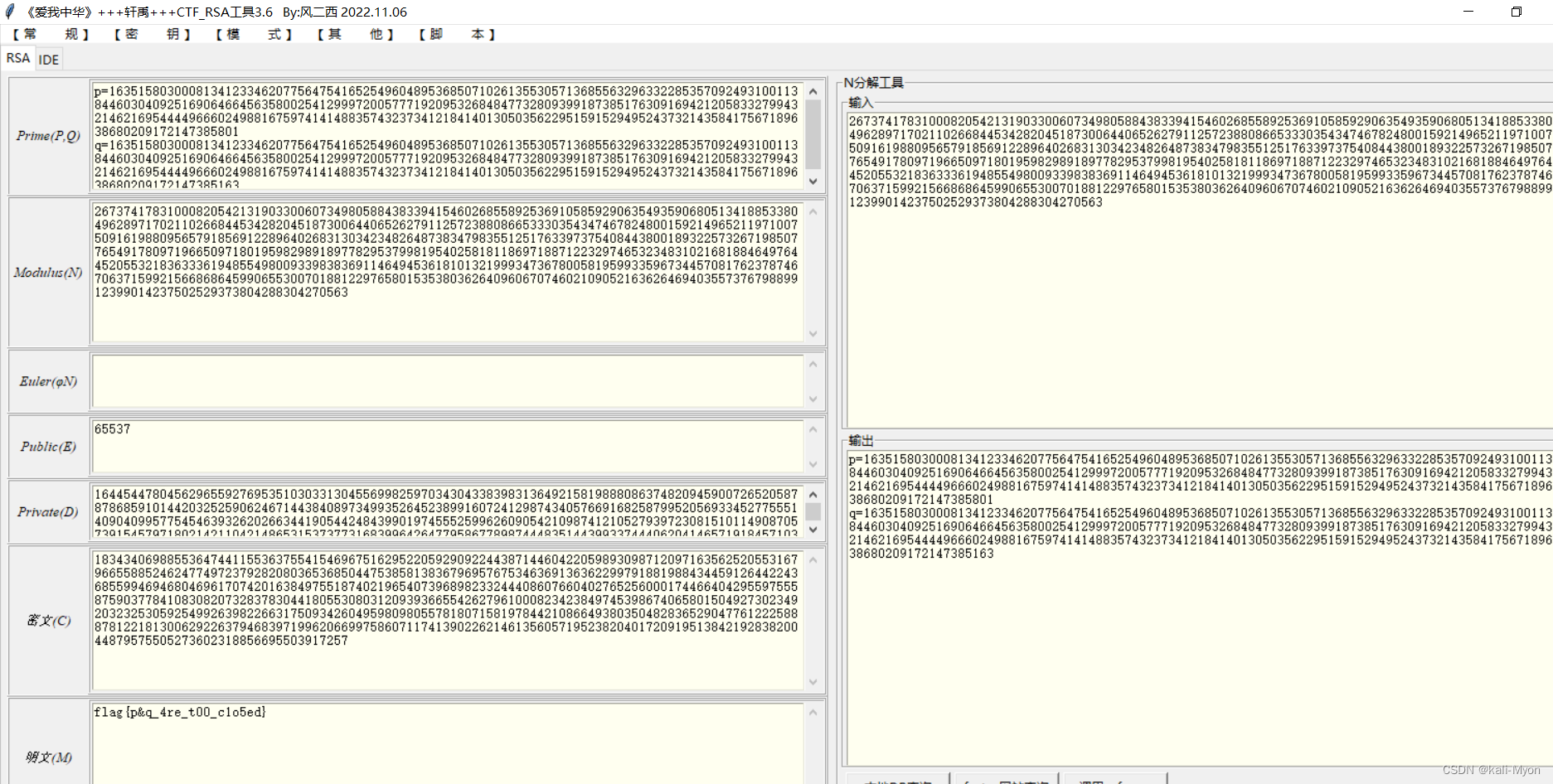1553x784 pixels.
Task: Click the N分解工具 输入 text area
Action: (x=1200, y=269)
